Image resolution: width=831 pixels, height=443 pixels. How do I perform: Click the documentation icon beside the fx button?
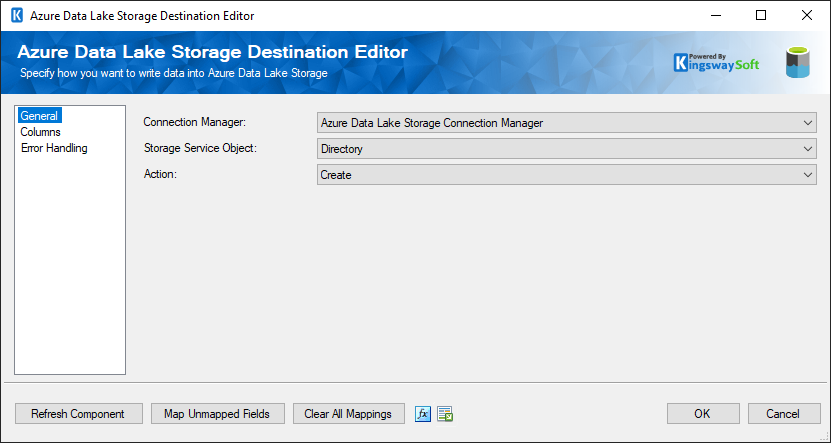pyautogui.click(x=445, y=414)
